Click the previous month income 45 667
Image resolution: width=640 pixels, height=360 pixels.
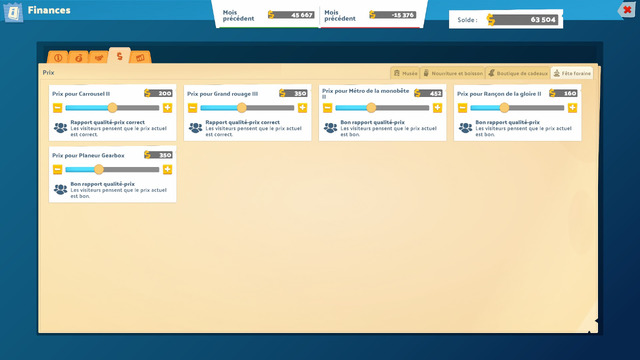tap(291, 15)
